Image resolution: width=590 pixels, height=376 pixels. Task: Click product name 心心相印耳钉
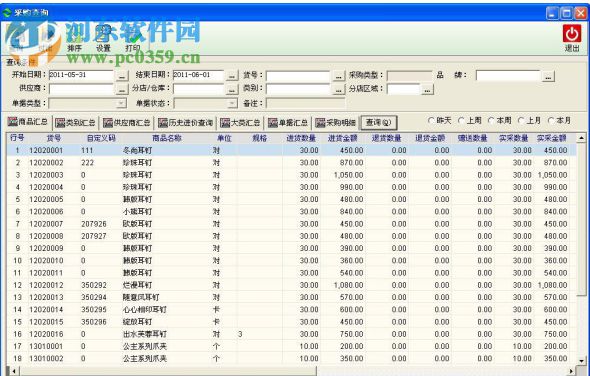144,310
